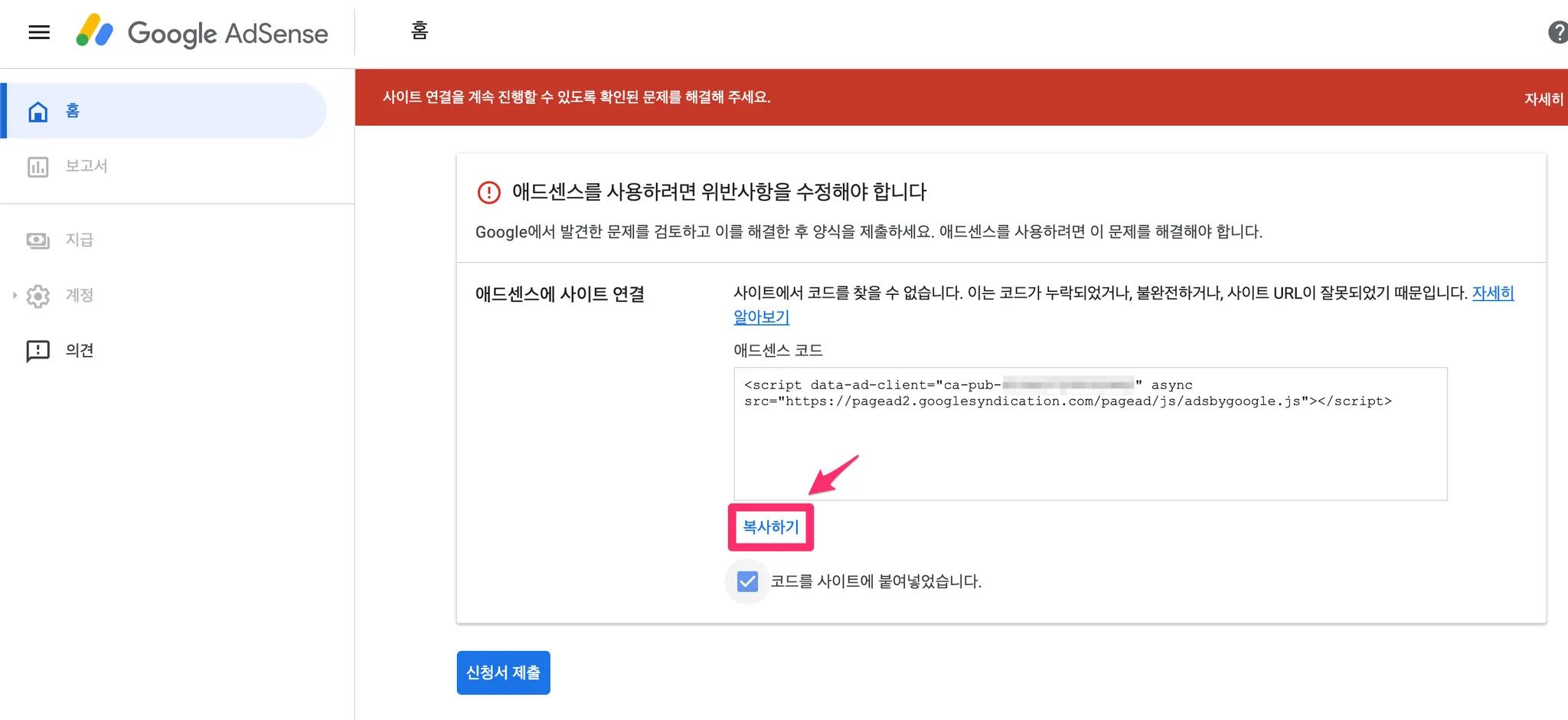Click the 복사하기 copy button

[x=771, y=527]
